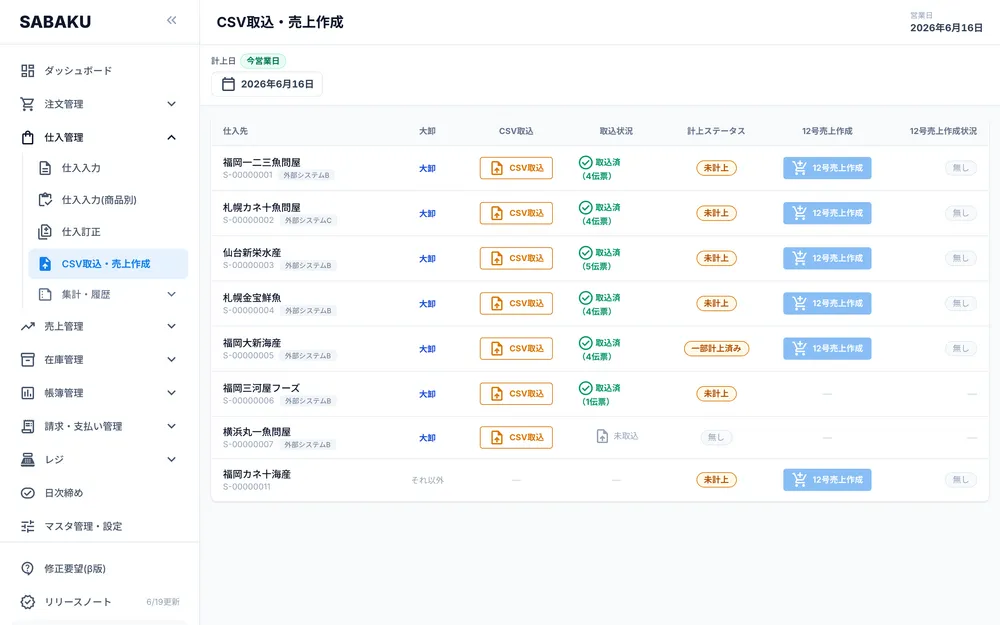Click the 帳簿管理 chart icon
Image resolution: width=1000 pixels, height=625 pixels.
tap(27, 393)
